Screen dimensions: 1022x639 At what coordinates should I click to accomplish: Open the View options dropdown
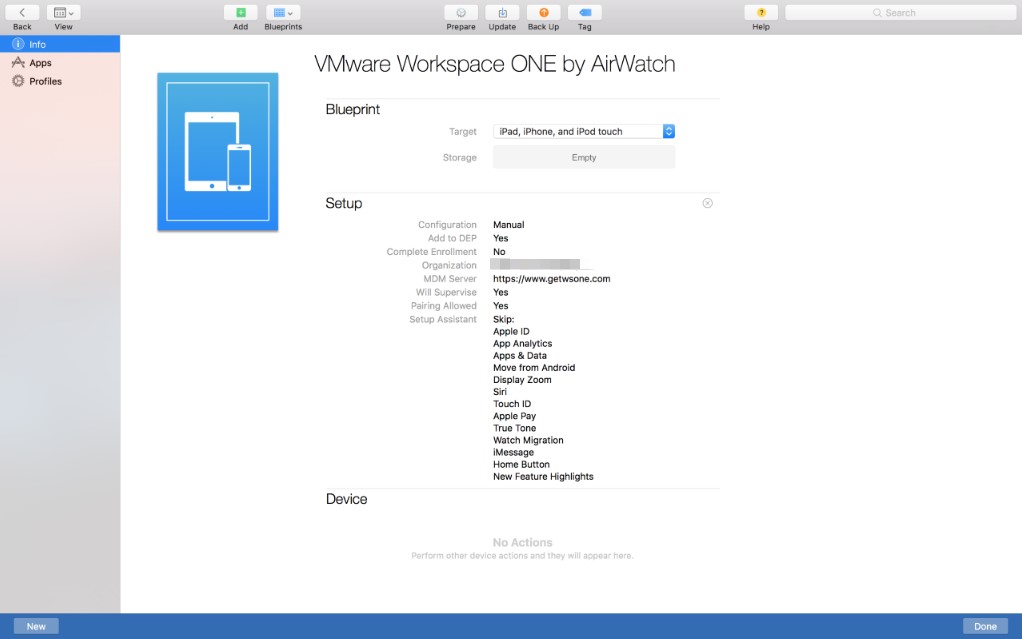[63, 13]
